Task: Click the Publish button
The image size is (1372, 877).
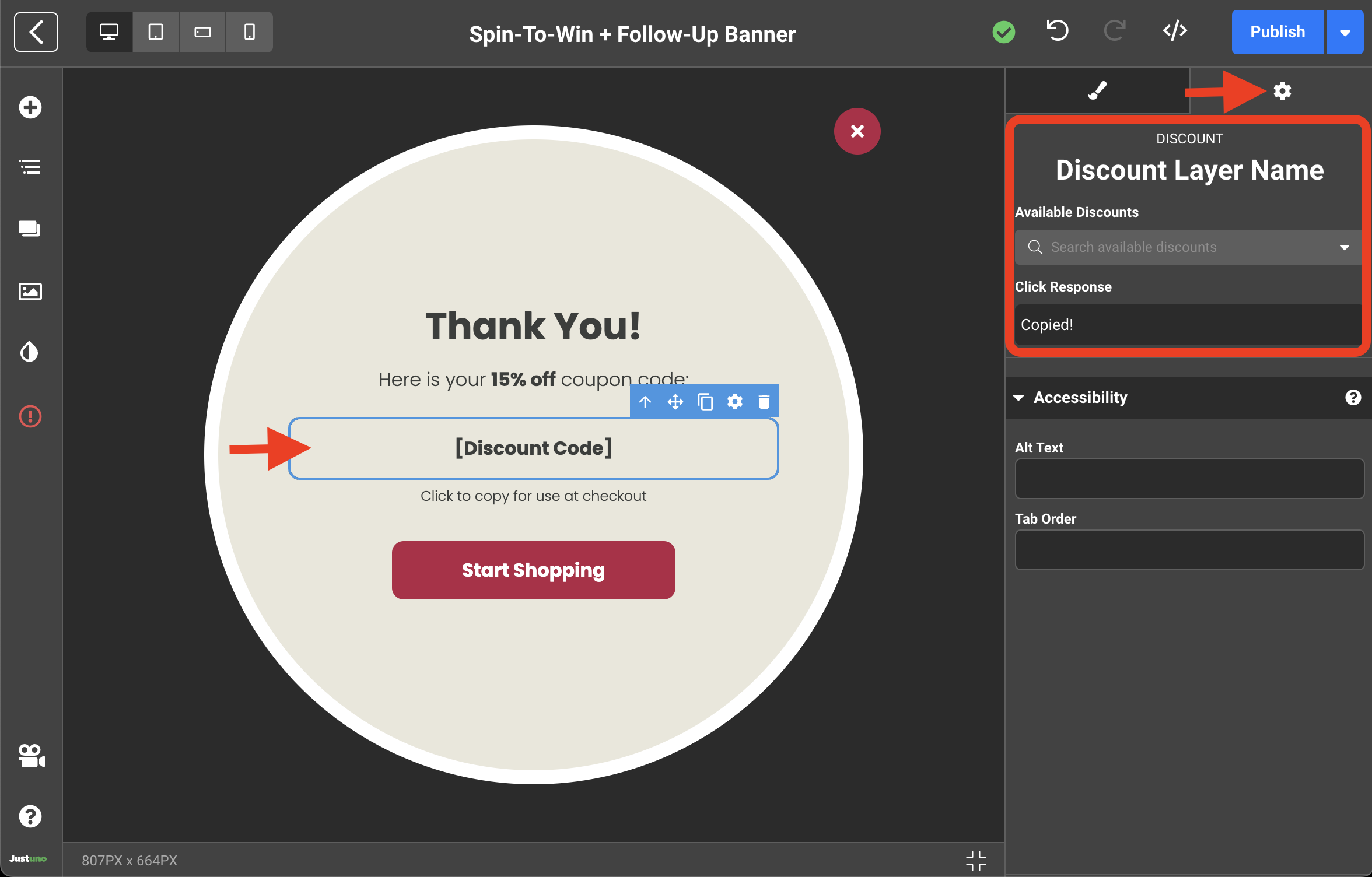Action: tap(1277, 32)
